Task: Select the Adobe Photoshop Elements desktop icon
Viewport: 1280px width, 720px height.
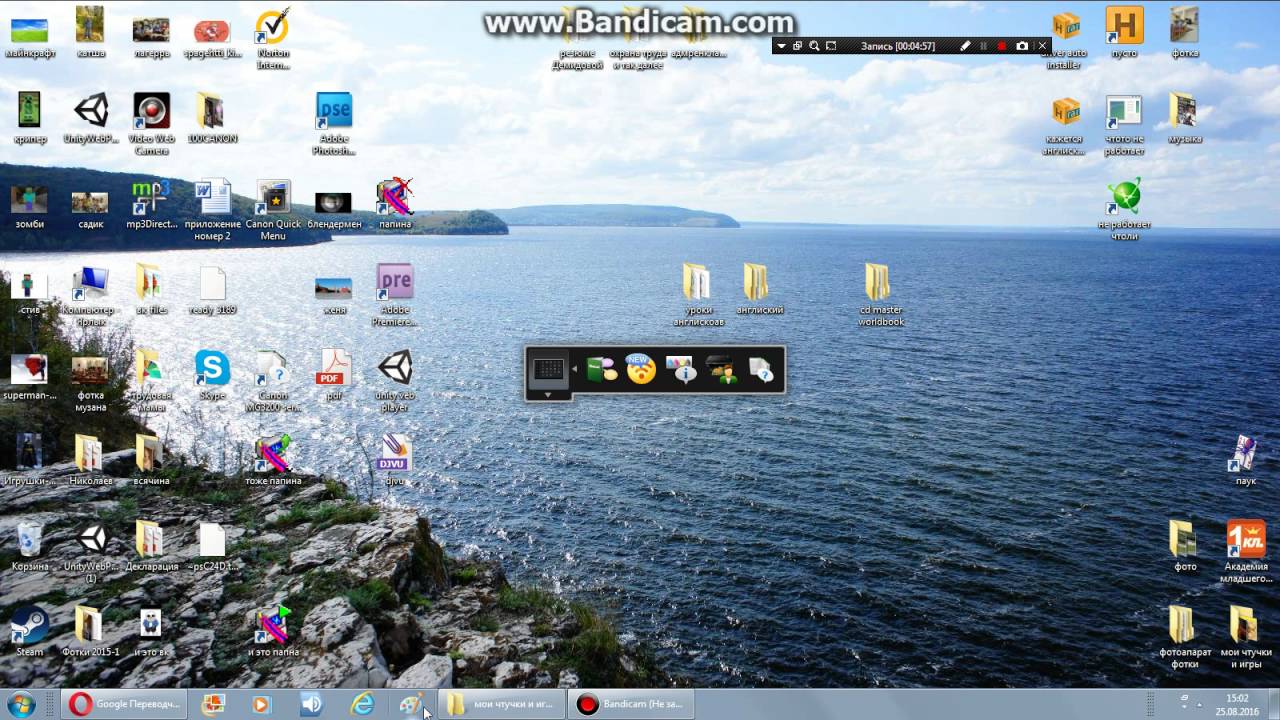Action: click(333, 124)
